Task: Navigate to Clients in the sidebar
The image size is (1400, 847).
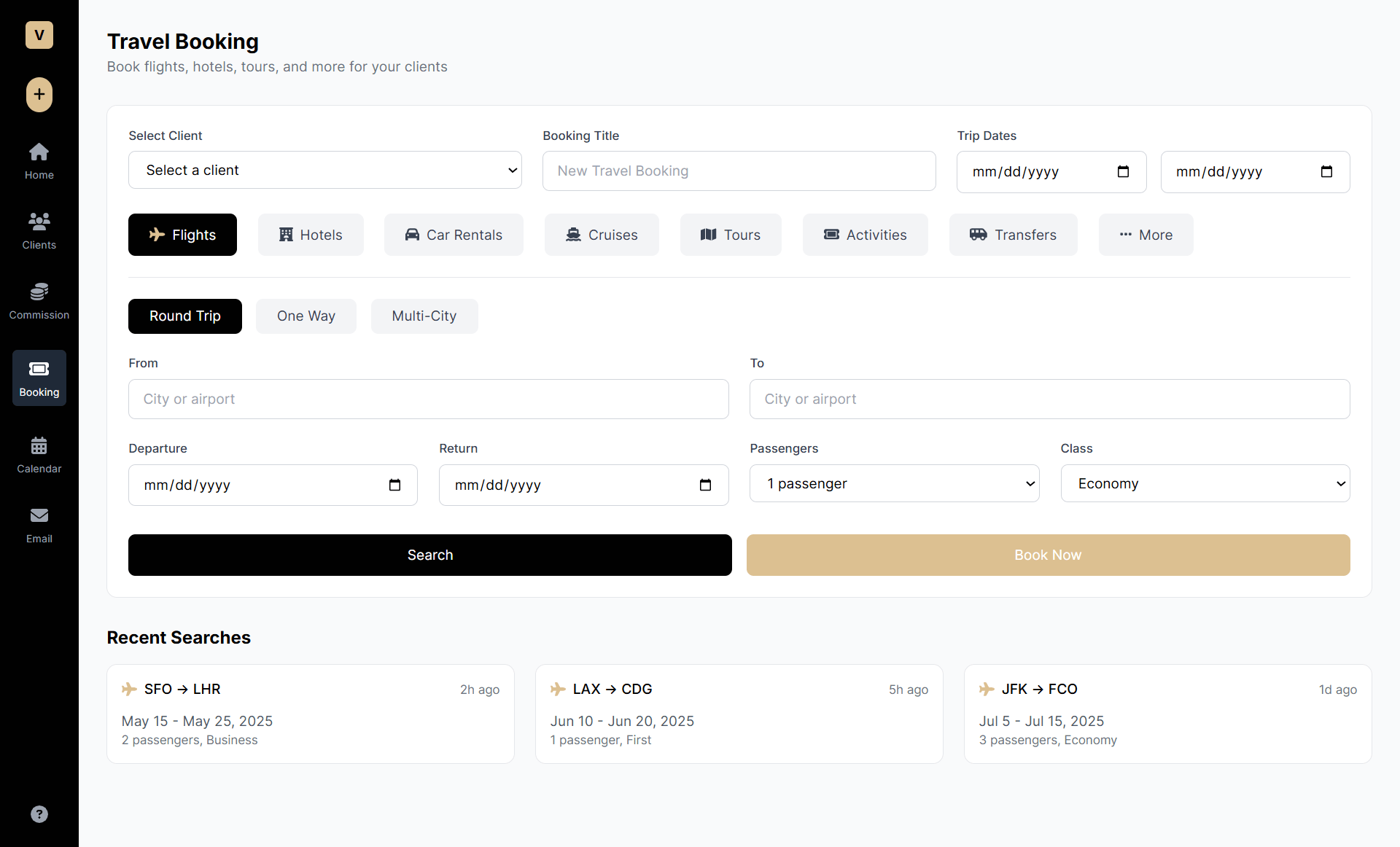Action: point(39,230)
